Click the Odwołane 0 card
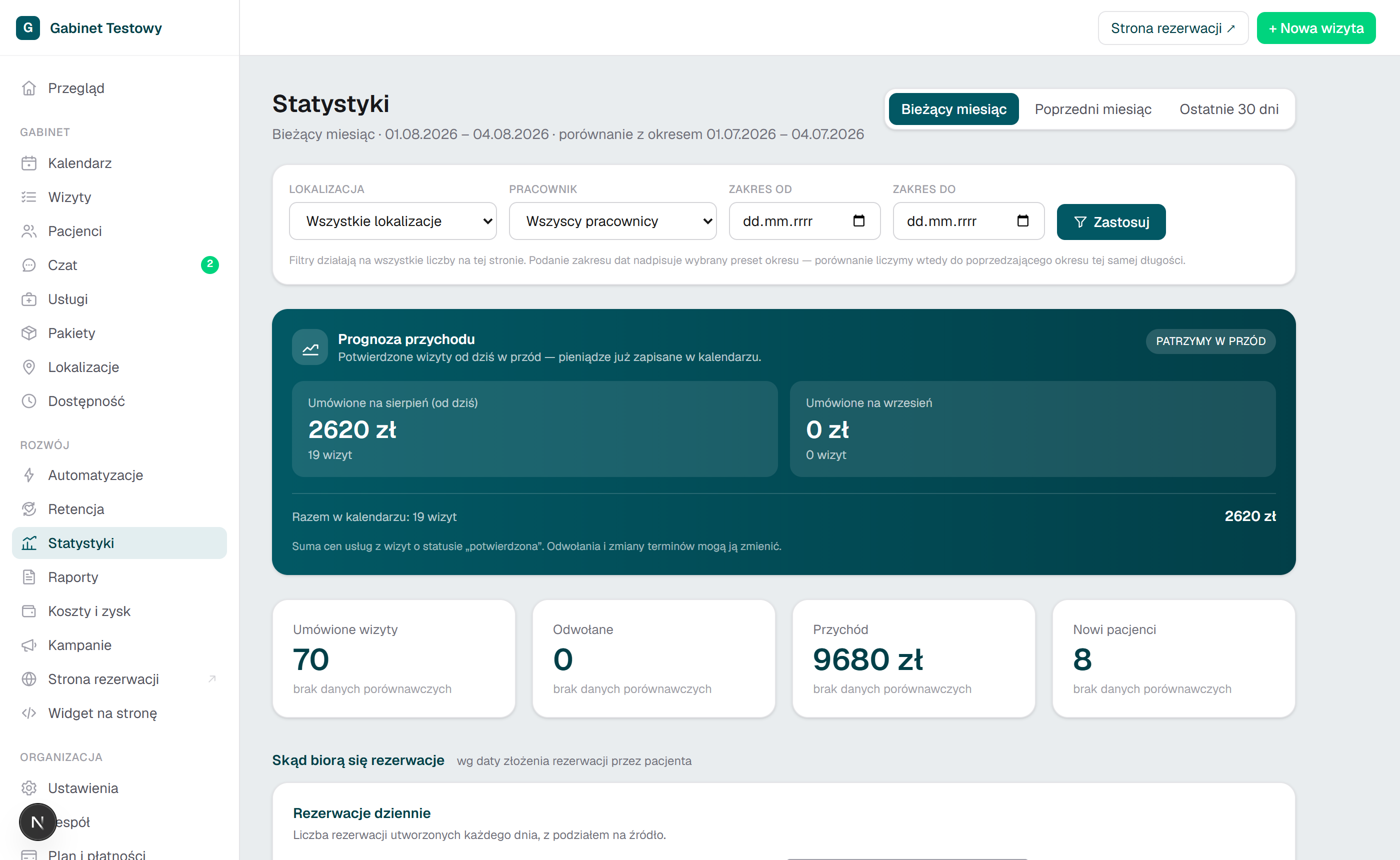Screen dimensions: 1400x860 pyautogui.click(x=654, y=658)
